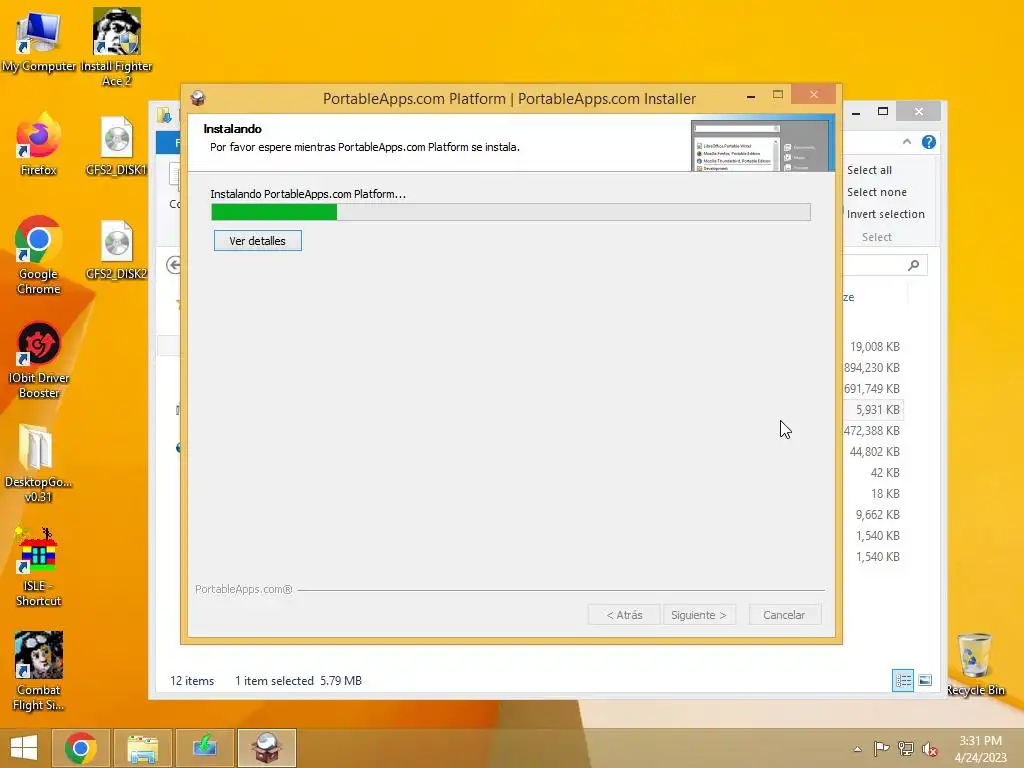This screenshot has width=1024, height=768.
Task: Select the DesktopGo v0.31 folder icon
Action: (x=39, y=463)
